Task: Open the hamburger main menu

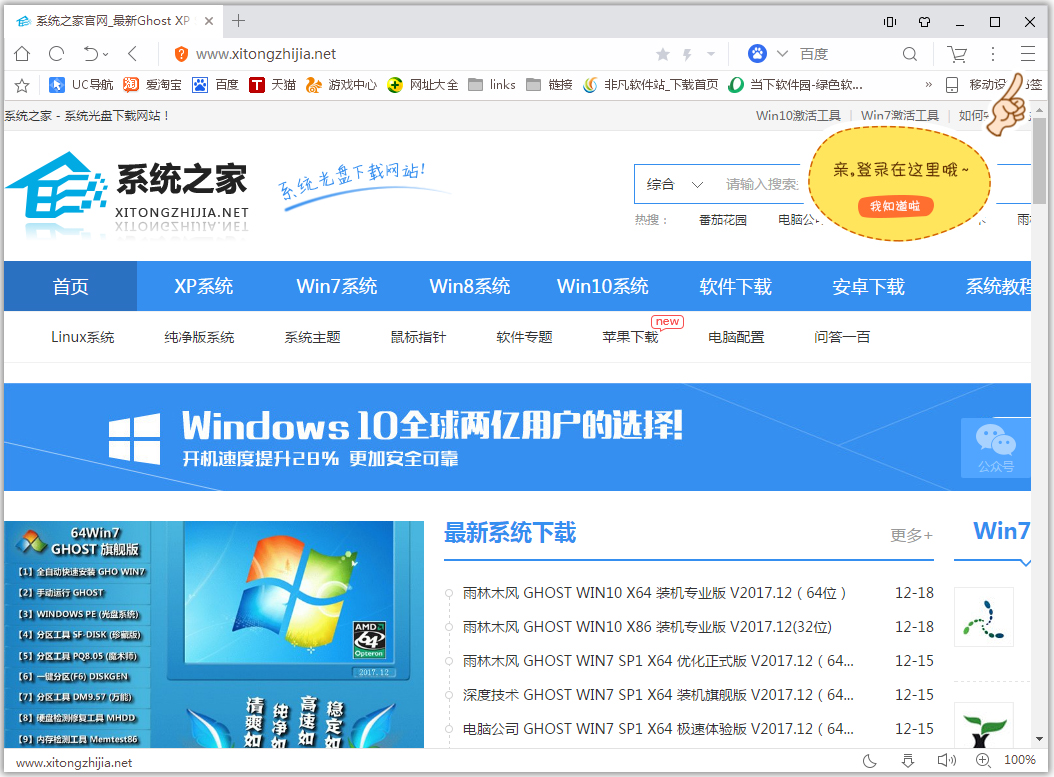Action: (1028, 54)
